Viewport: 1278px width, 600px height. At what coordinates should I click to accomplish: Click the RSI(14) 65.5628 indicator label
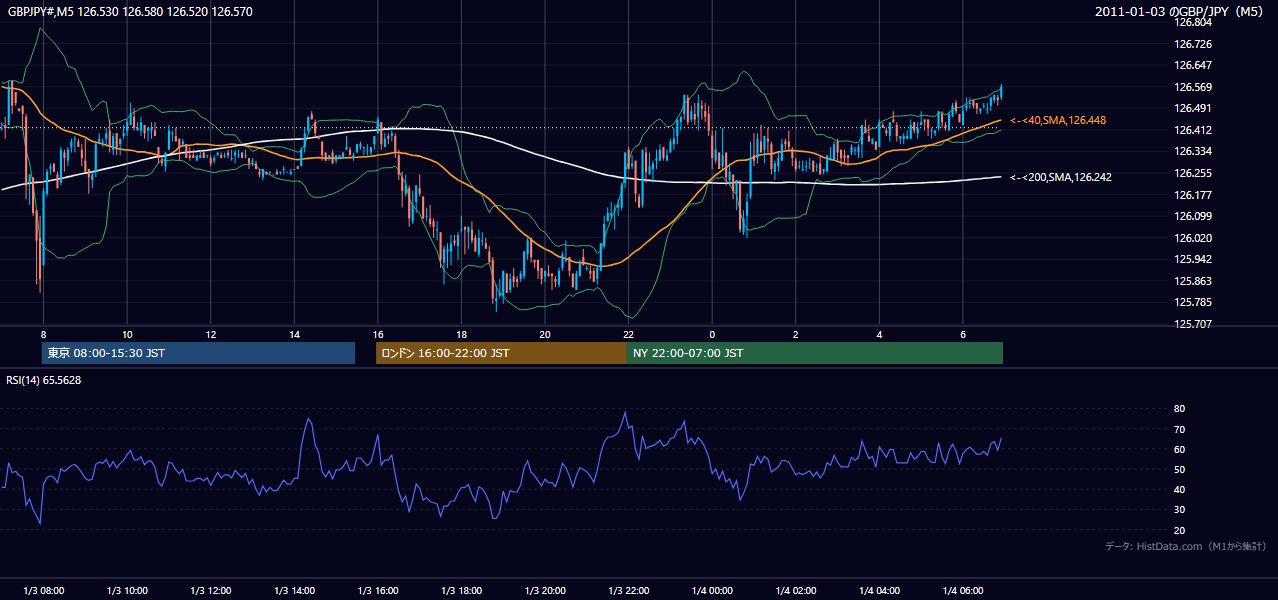44,380
